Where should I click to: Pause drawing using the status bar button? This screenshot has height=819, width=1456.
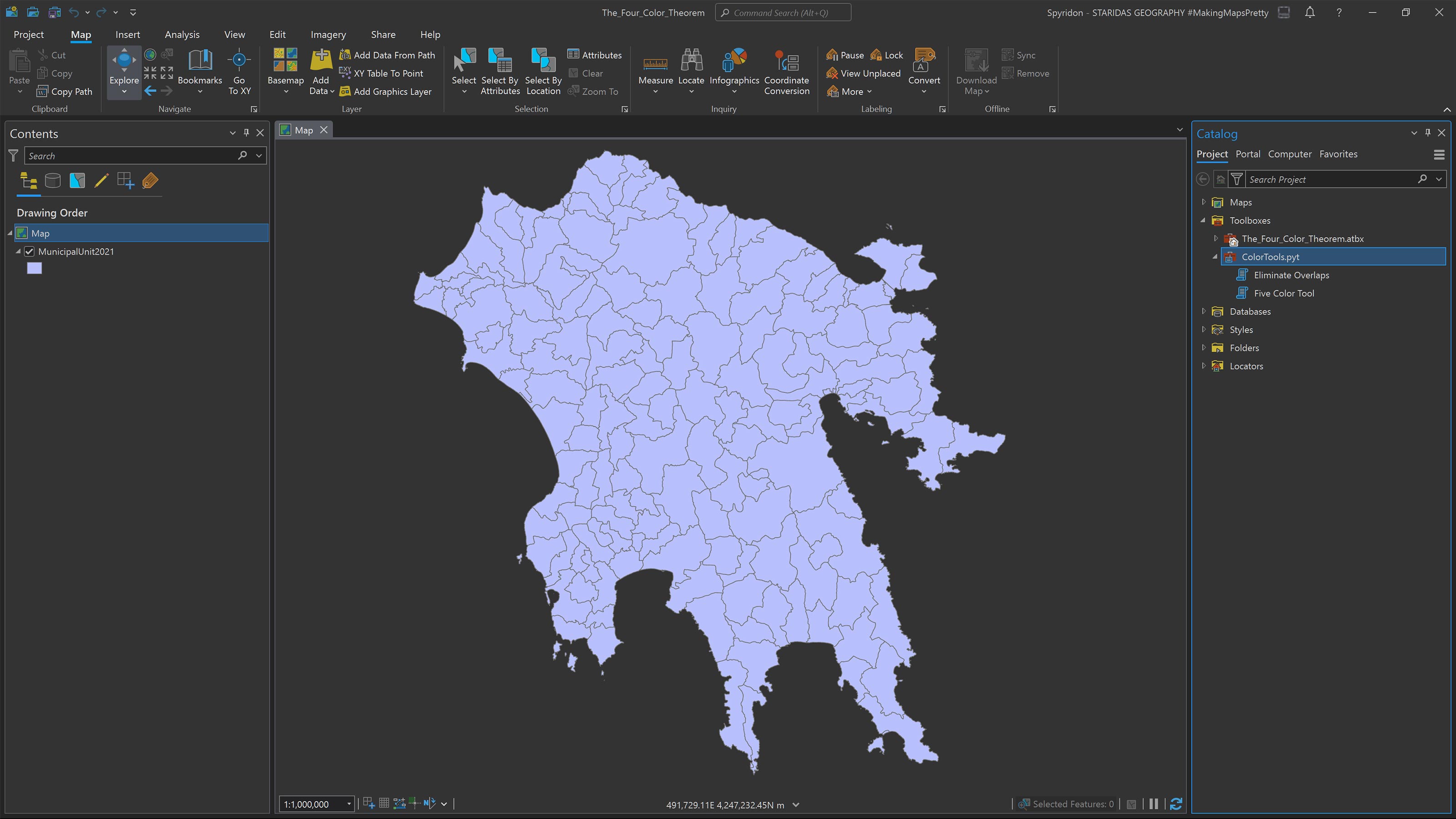tap(1153, 804)
